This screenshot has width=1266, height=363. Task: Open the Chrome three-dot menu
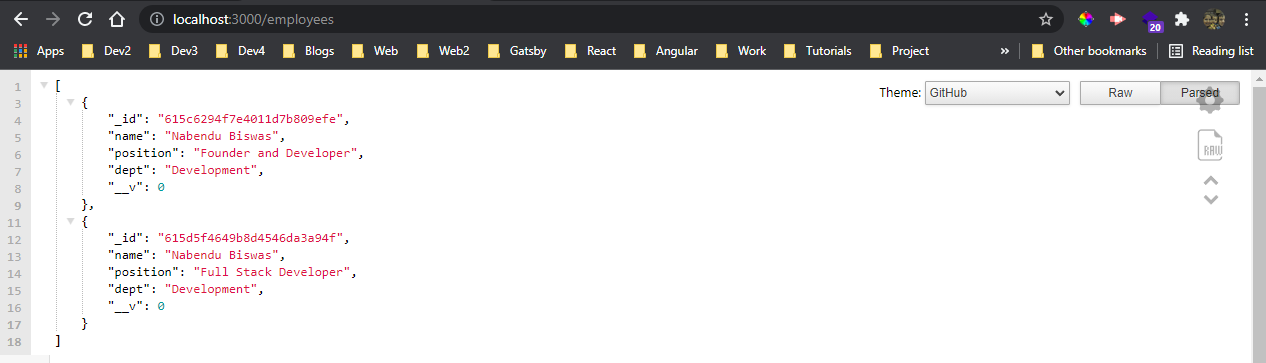1246,19
